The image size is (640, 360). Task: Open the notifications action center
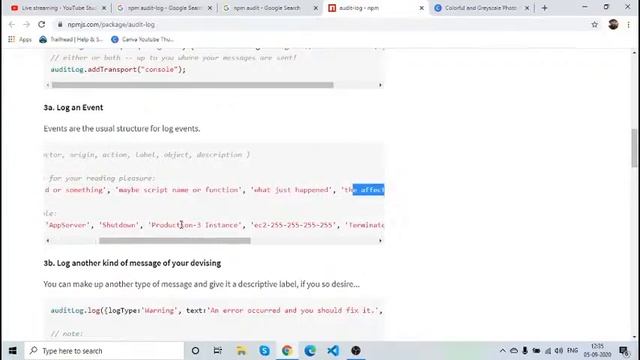pyautogui.click(x=624, y=351)
